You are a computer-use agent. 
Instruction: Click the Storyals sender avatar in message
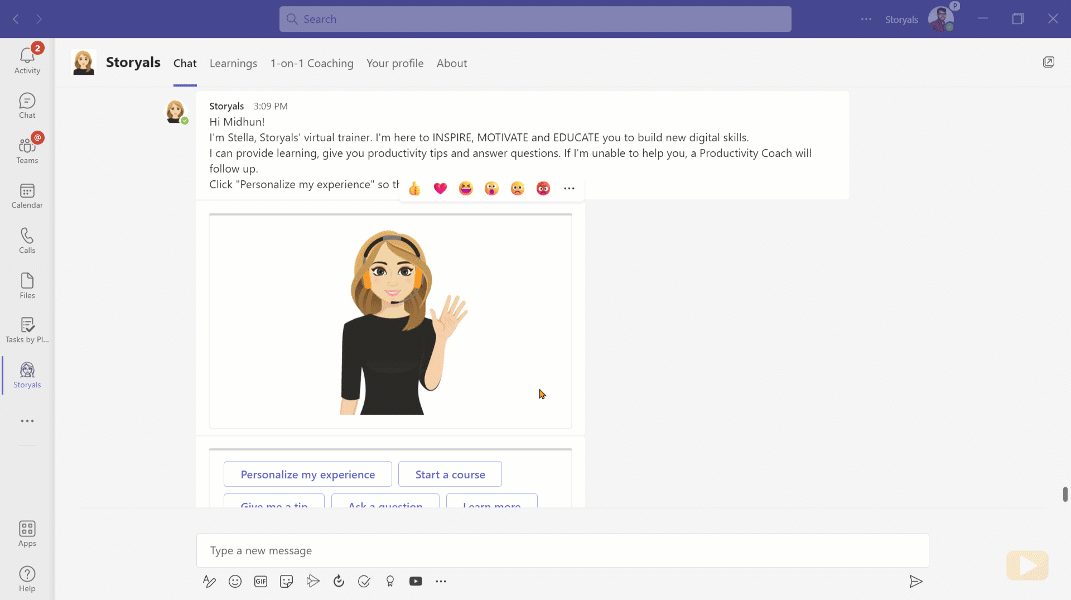(176, 111)
